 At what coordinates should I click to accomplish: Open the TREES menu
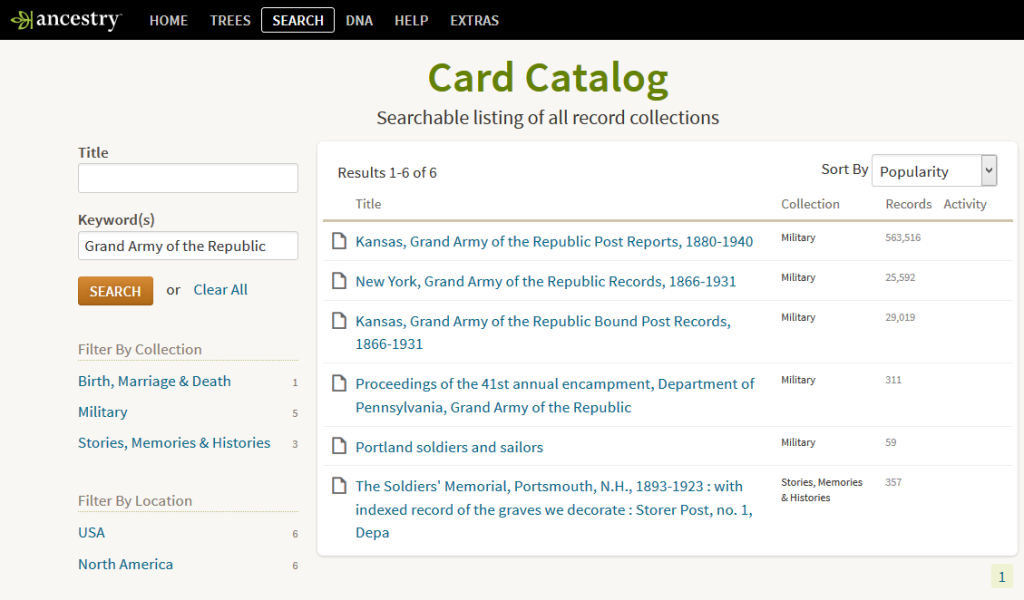coord(230,21)
